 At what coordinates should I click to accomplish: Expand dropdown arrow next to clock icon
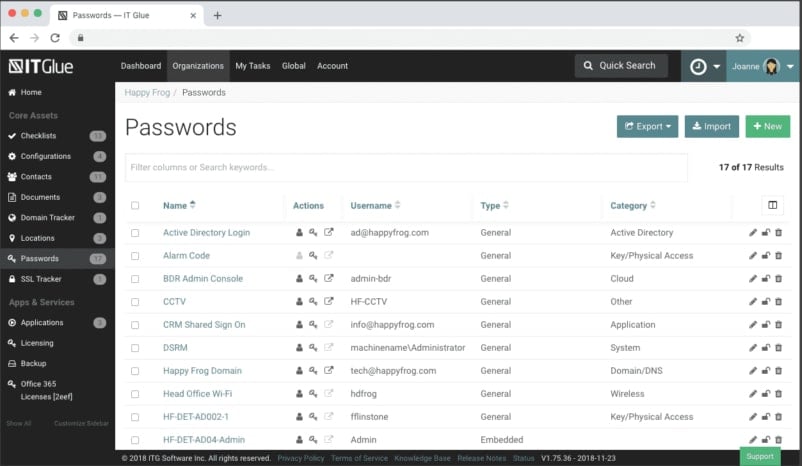pos(716,66)
